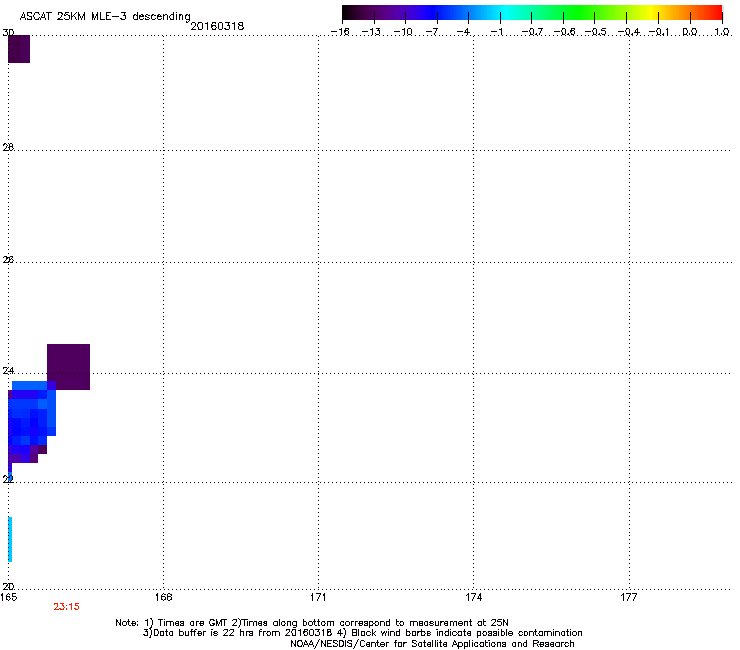740x650 pixels.
Task: Click the dark purple data block at 30N
Action: (x=19, y=49)
